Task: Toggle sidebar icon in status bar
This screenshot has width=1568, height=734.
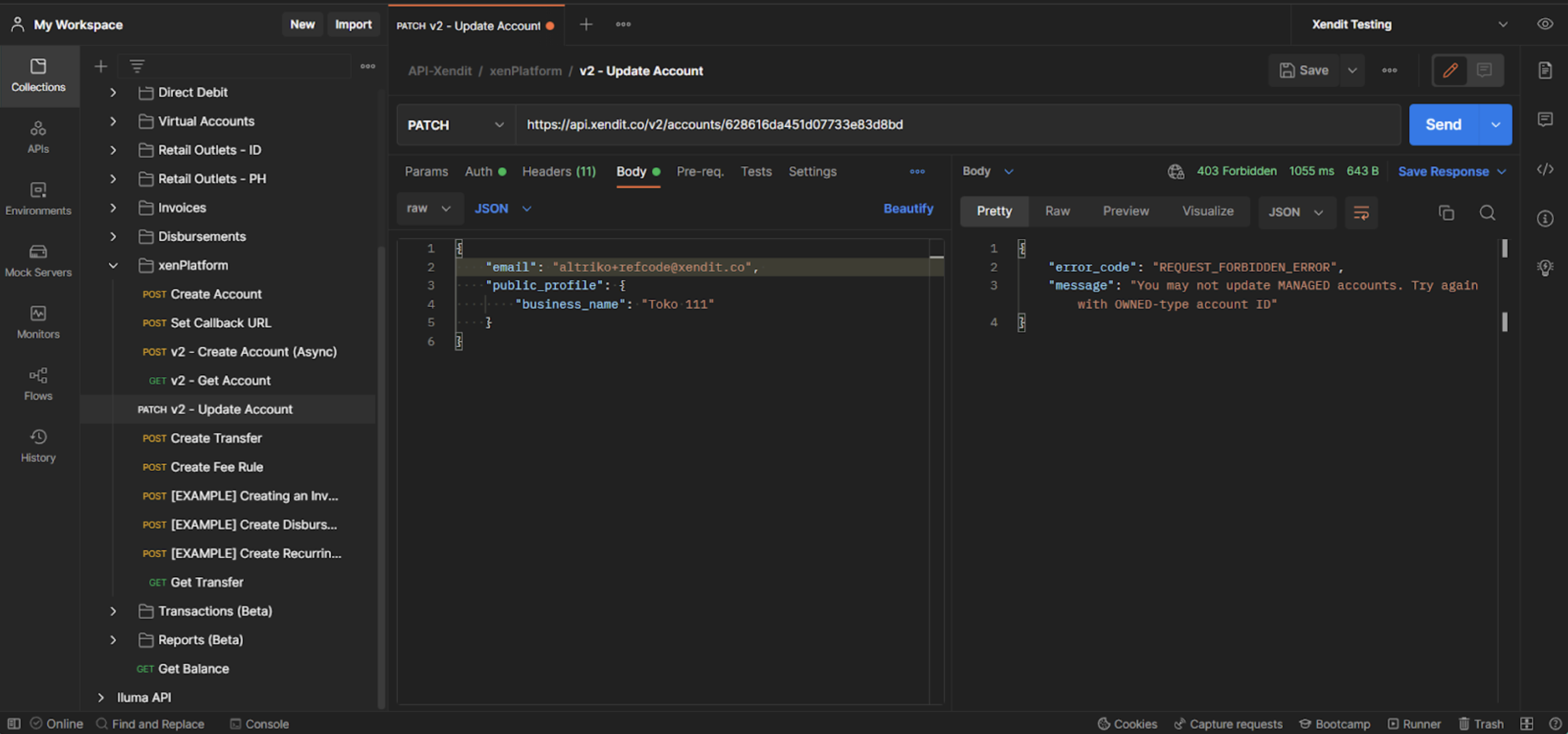Action: tap(14, 723)
